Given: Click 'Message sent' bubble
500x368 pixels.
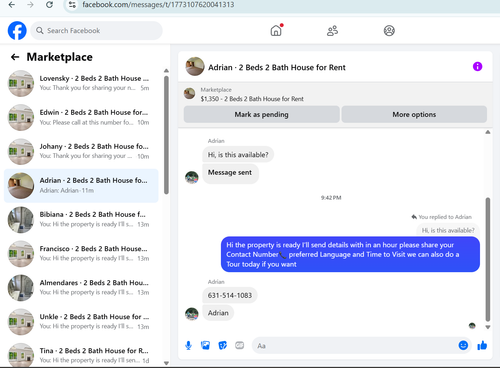Looking at the screenshot, I should point(230,173).
